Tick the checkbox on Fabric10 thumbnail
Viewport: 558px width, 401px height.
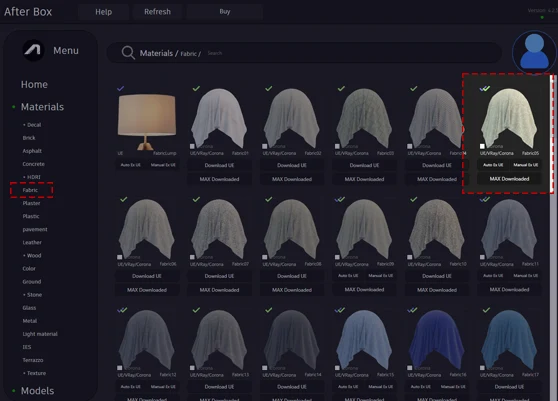pos(410,257)
